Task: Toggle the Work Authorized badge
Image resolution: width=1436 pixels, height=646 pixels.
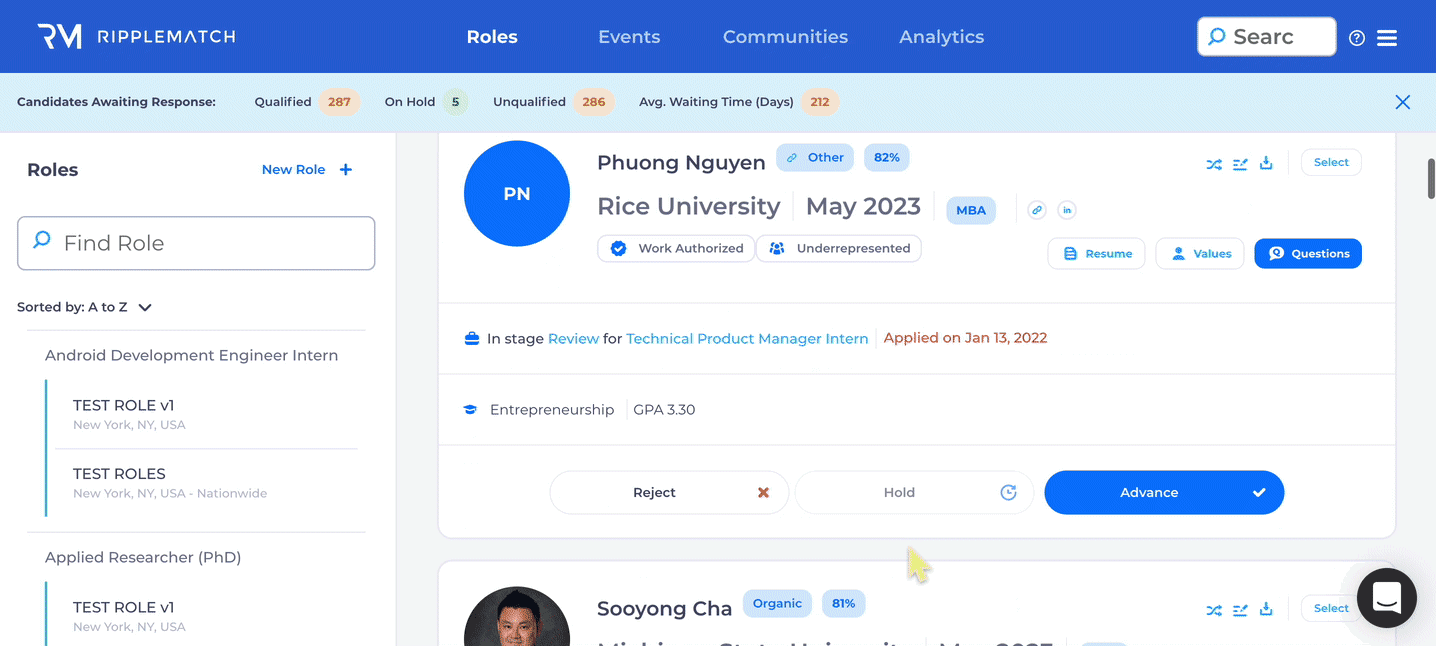Action: (x=676, y=248)
